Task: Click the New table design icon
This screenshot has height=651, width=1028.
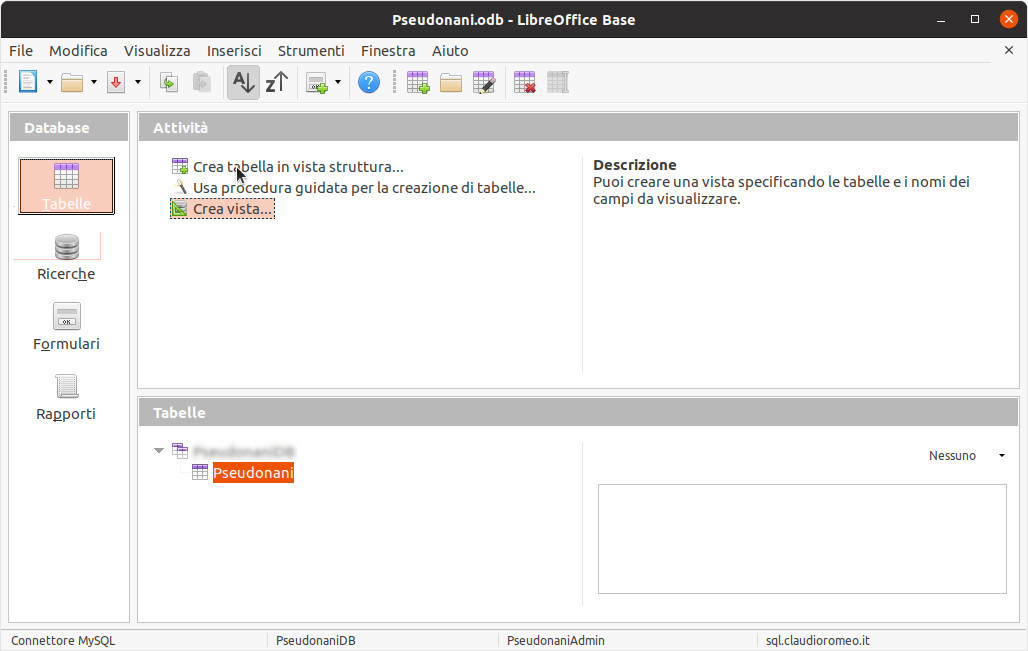Action: [x=418, y=83]
